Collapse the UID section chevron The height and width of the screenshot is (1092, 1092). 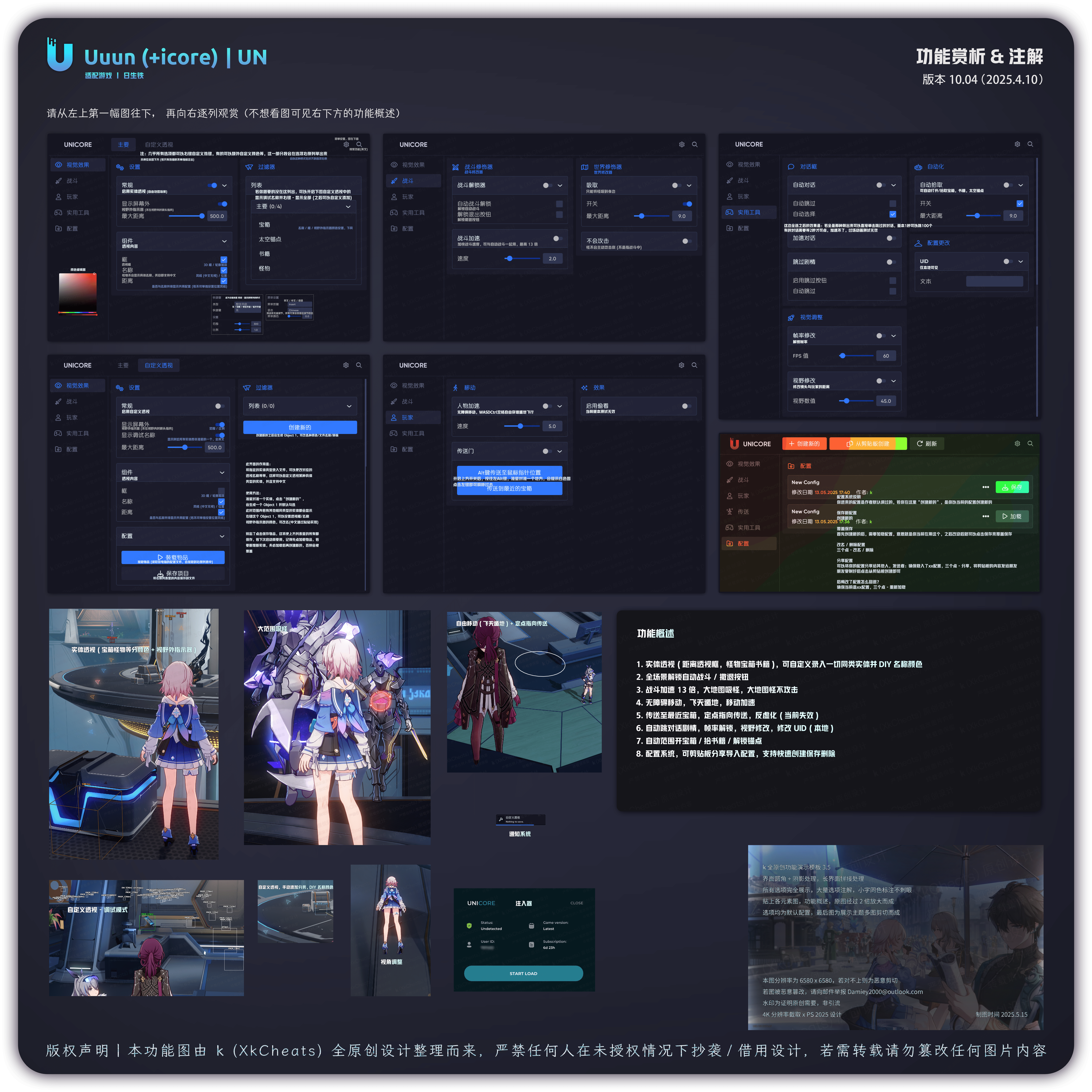tap(1021, 262)
